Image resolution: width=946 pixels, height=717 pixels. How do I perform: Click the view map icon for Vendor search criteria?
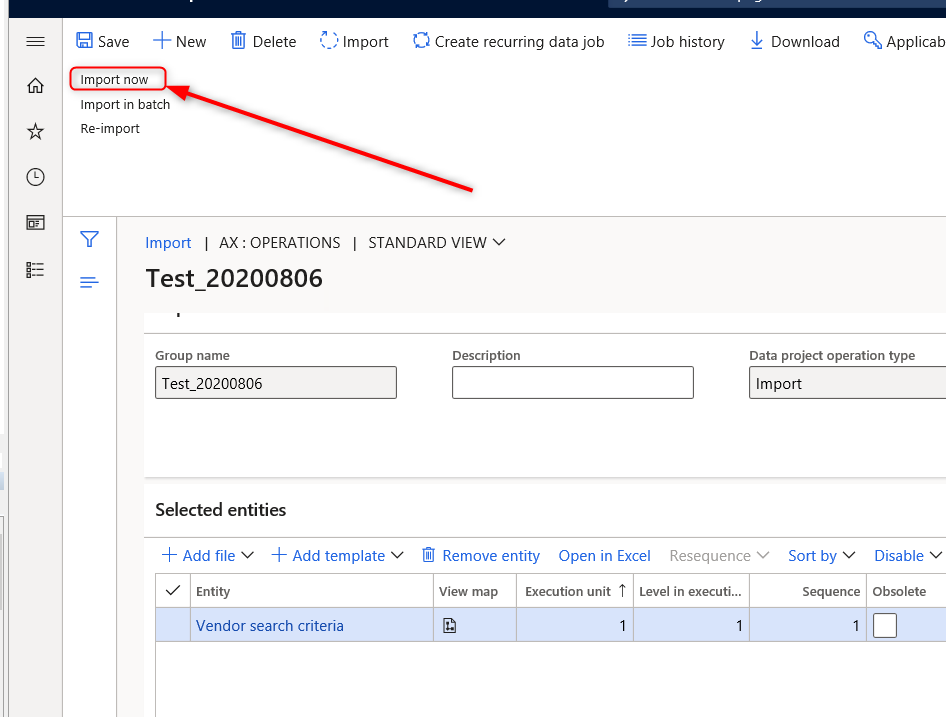pos(449,624)
